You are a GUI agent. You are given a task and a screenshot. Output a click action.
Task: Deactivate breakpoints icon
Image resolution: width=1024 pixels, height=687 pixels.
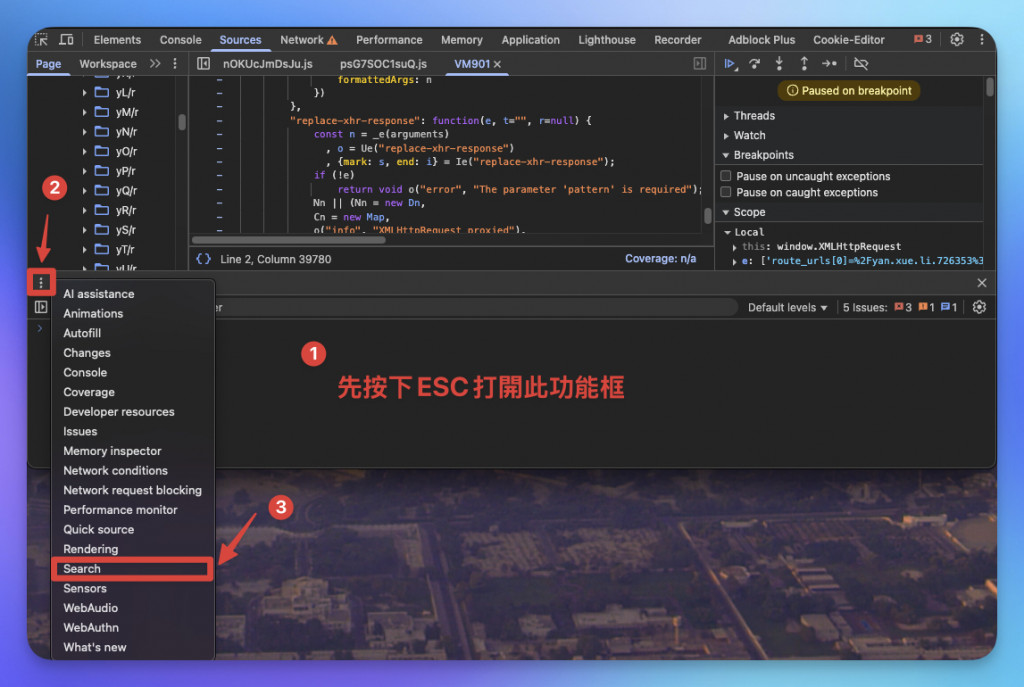[x=861, y=63]
